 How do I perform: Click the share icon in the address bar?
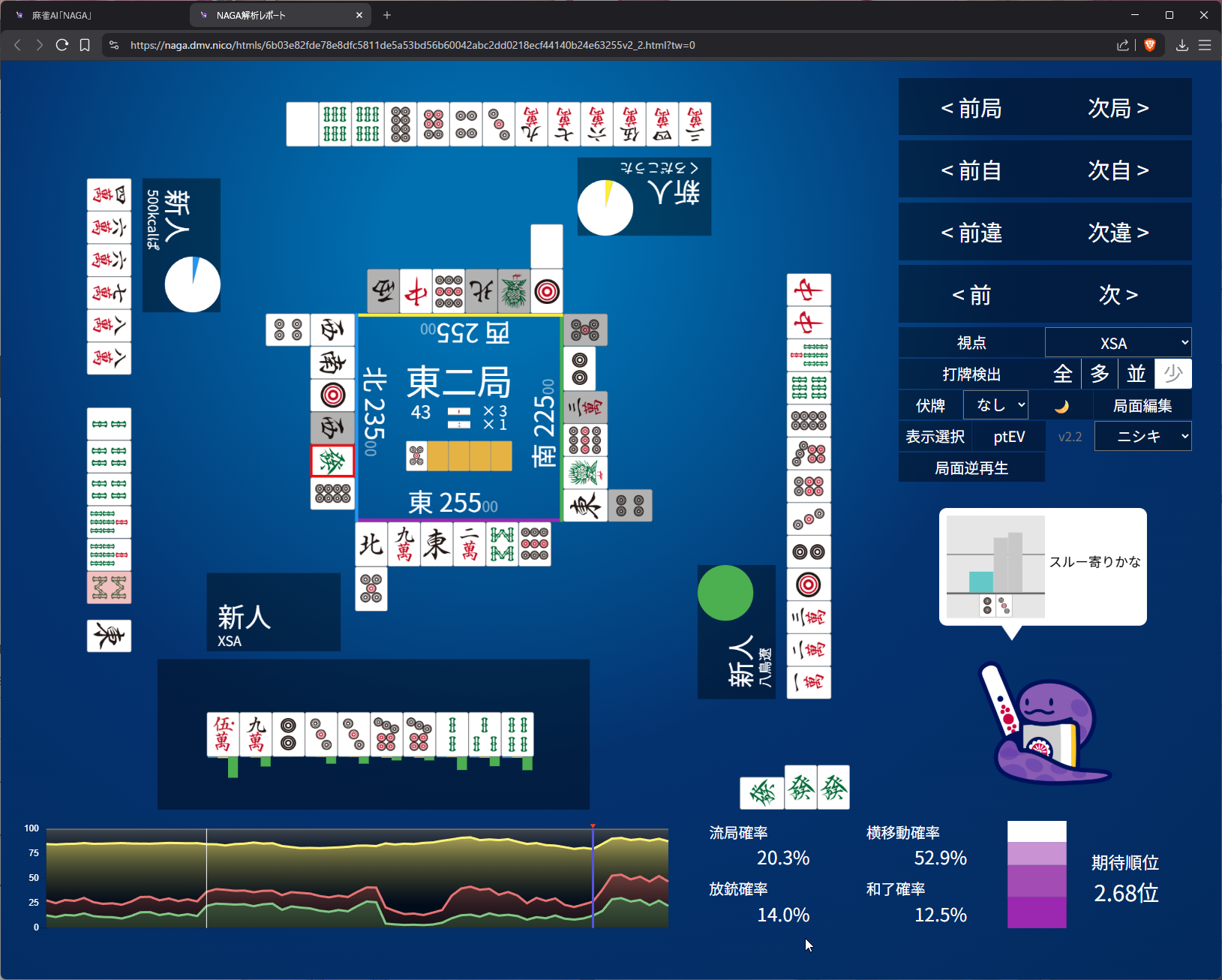pos(1122,45)
